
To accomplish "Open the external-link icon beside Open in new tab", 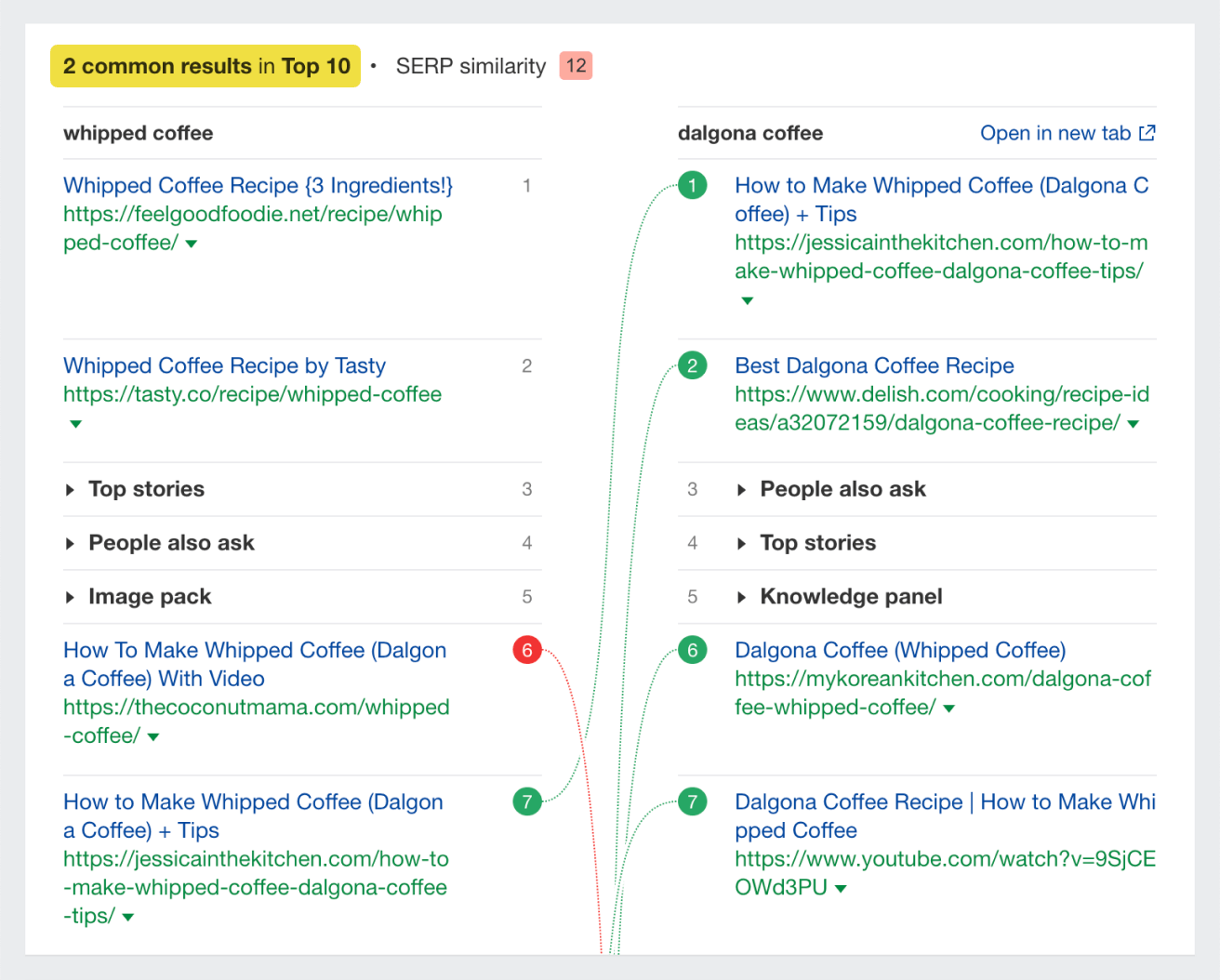I will 1147,133.
